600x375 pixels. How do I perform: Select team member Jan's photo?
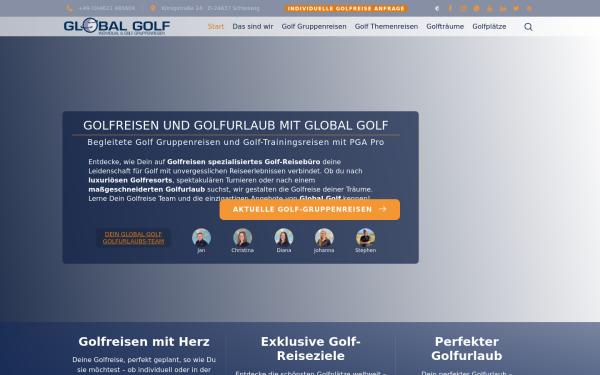tap(201, 238)
